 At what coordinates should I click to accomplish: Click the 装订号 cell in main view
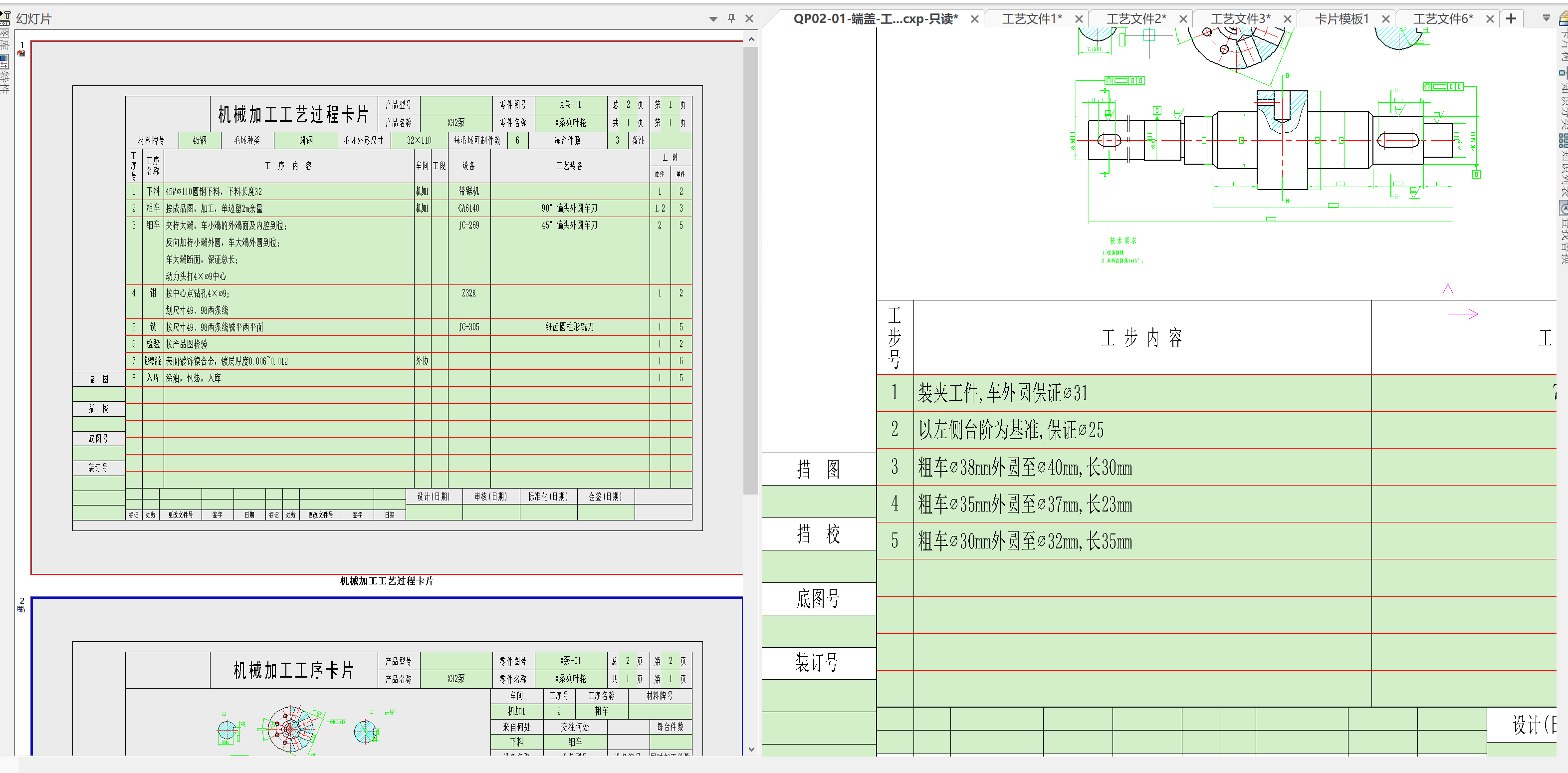pyautogui.click(x=819, y=663)
